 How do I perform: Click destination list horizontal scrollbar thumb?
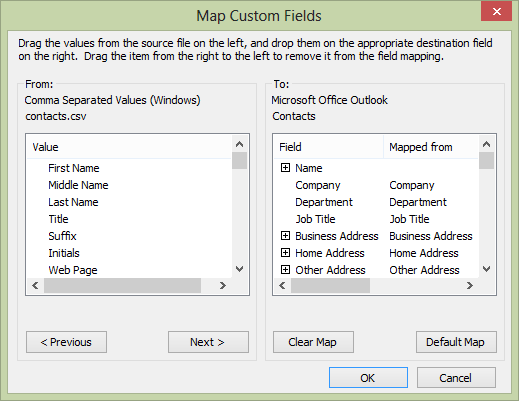330,285
